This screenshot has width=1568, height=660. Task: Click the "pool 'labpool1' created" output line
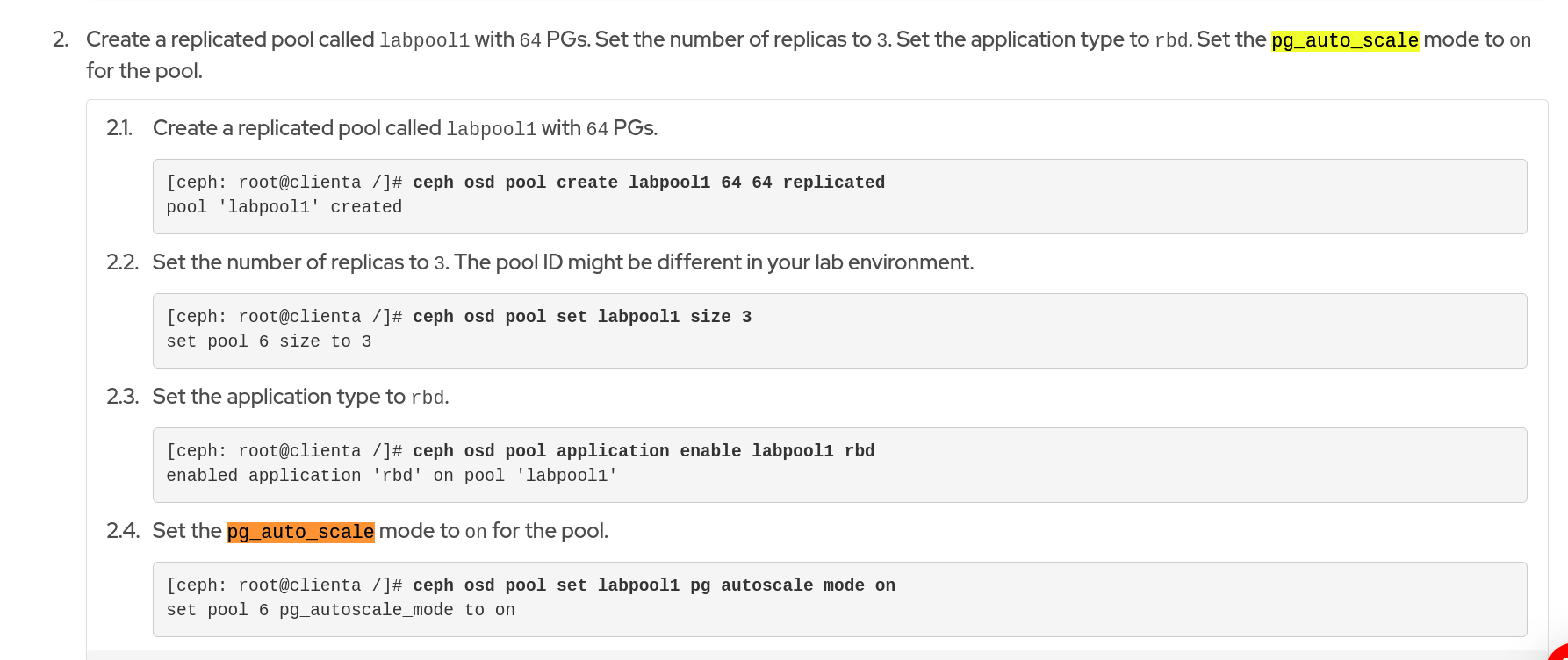[284, 207]
